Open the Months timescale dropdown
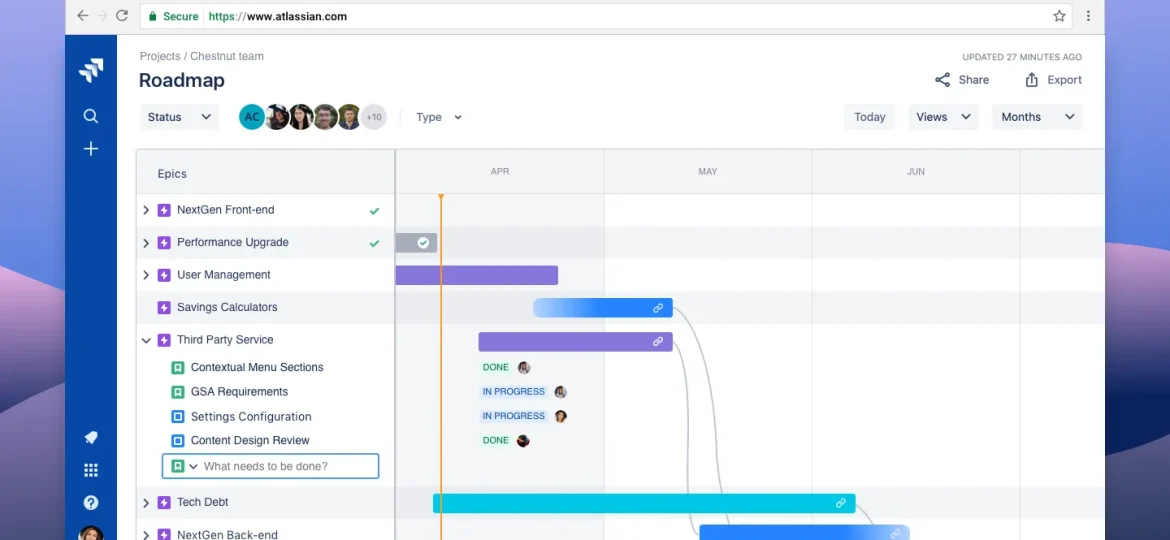 (1037, 117)
